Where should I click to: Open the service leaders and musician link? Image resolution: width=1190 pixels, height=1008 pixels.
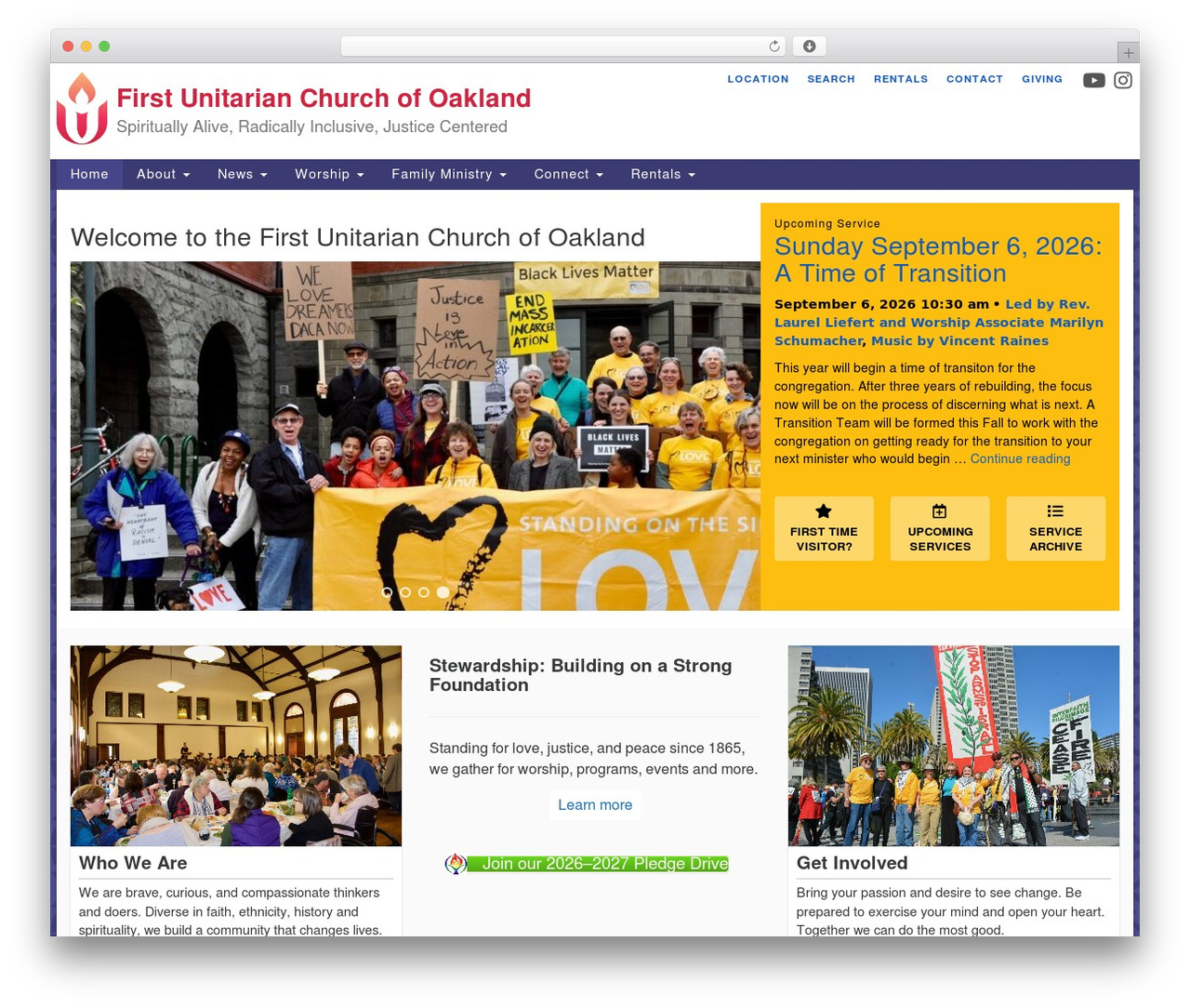(939, 323)
